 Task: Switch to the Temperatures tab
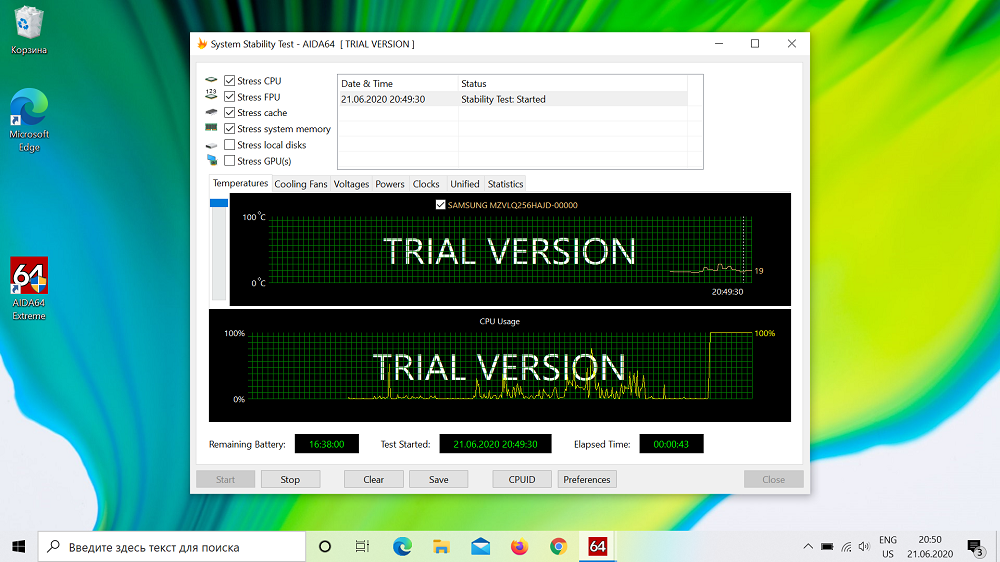[x=240, y=183]
